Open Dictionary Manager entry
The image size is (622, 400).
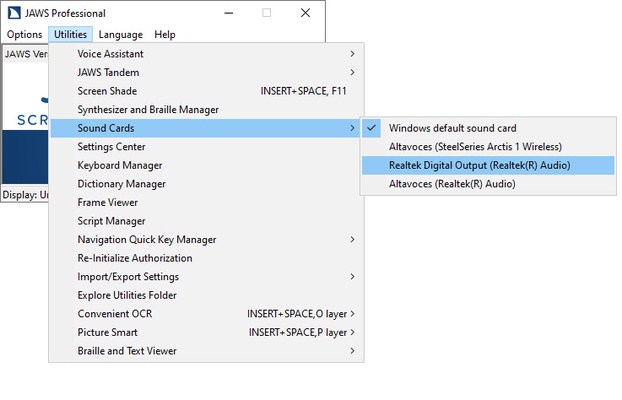[121, 184]
